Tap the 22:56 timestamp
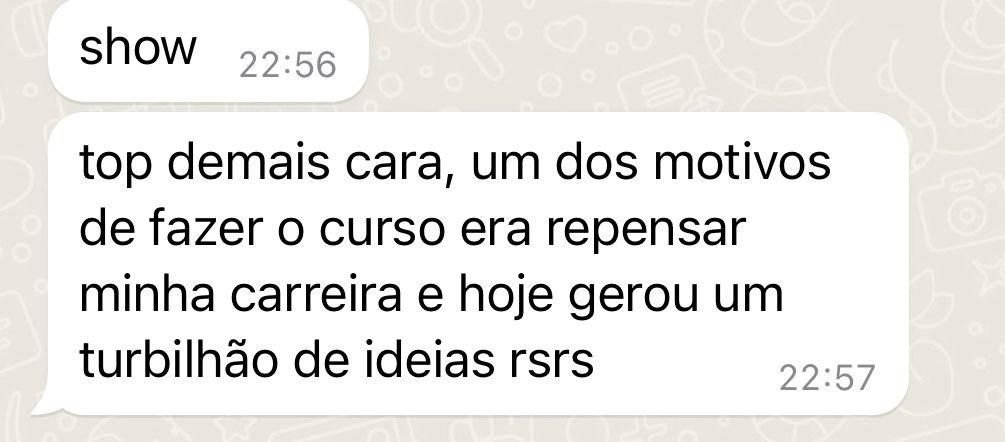1005x442 pixels. tap(288, 65)
